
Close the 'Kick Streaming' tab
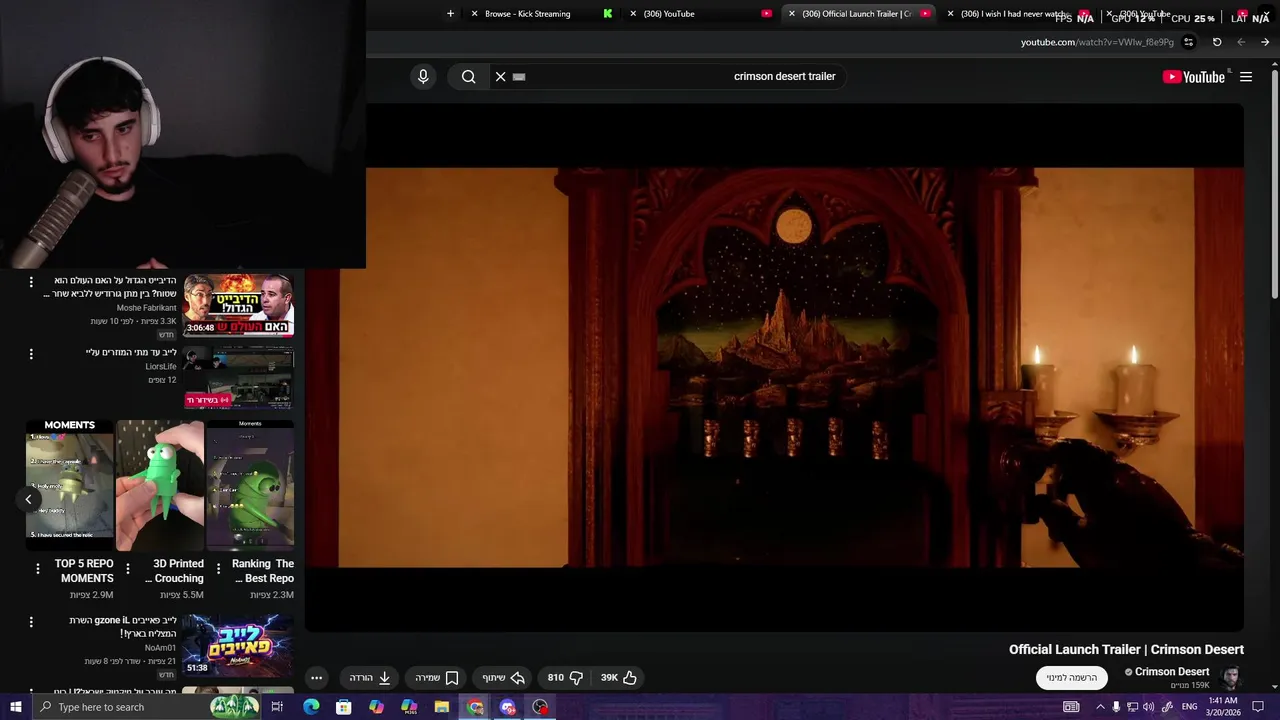[474, 14]
